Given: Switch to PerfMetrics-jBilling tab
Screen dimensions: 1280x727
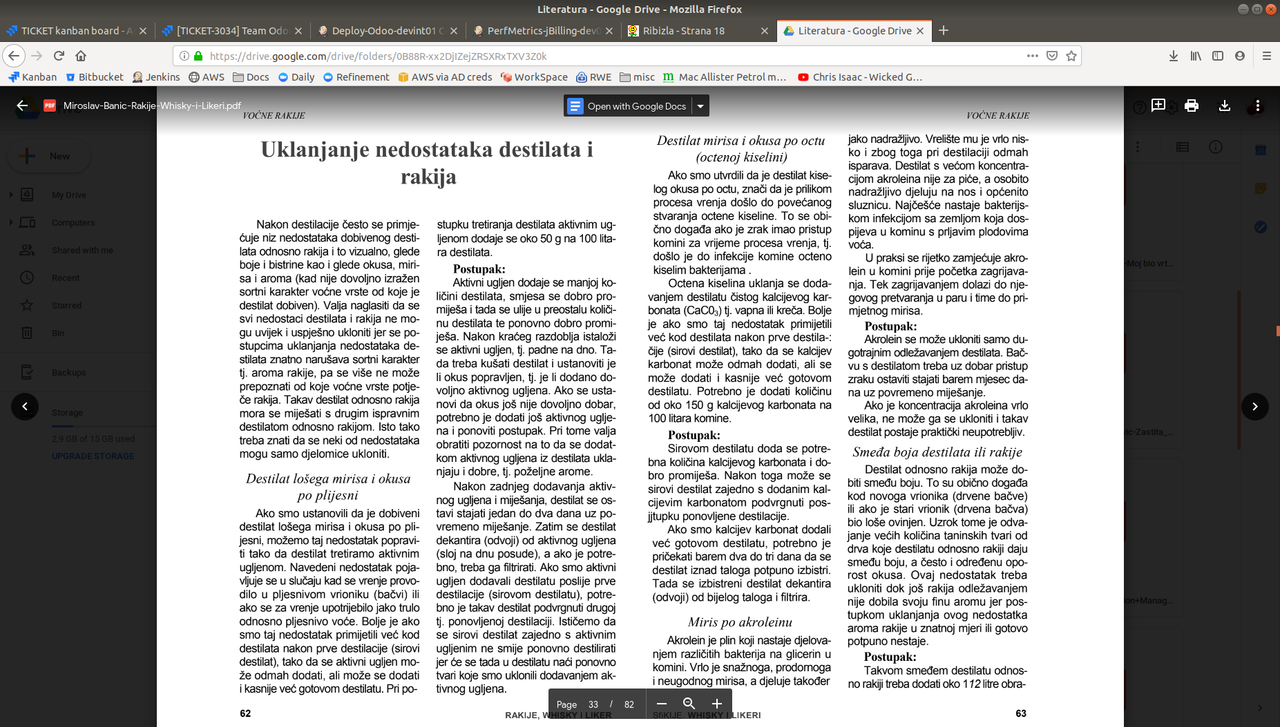Looking at the screenshot, I should point(543,30).
